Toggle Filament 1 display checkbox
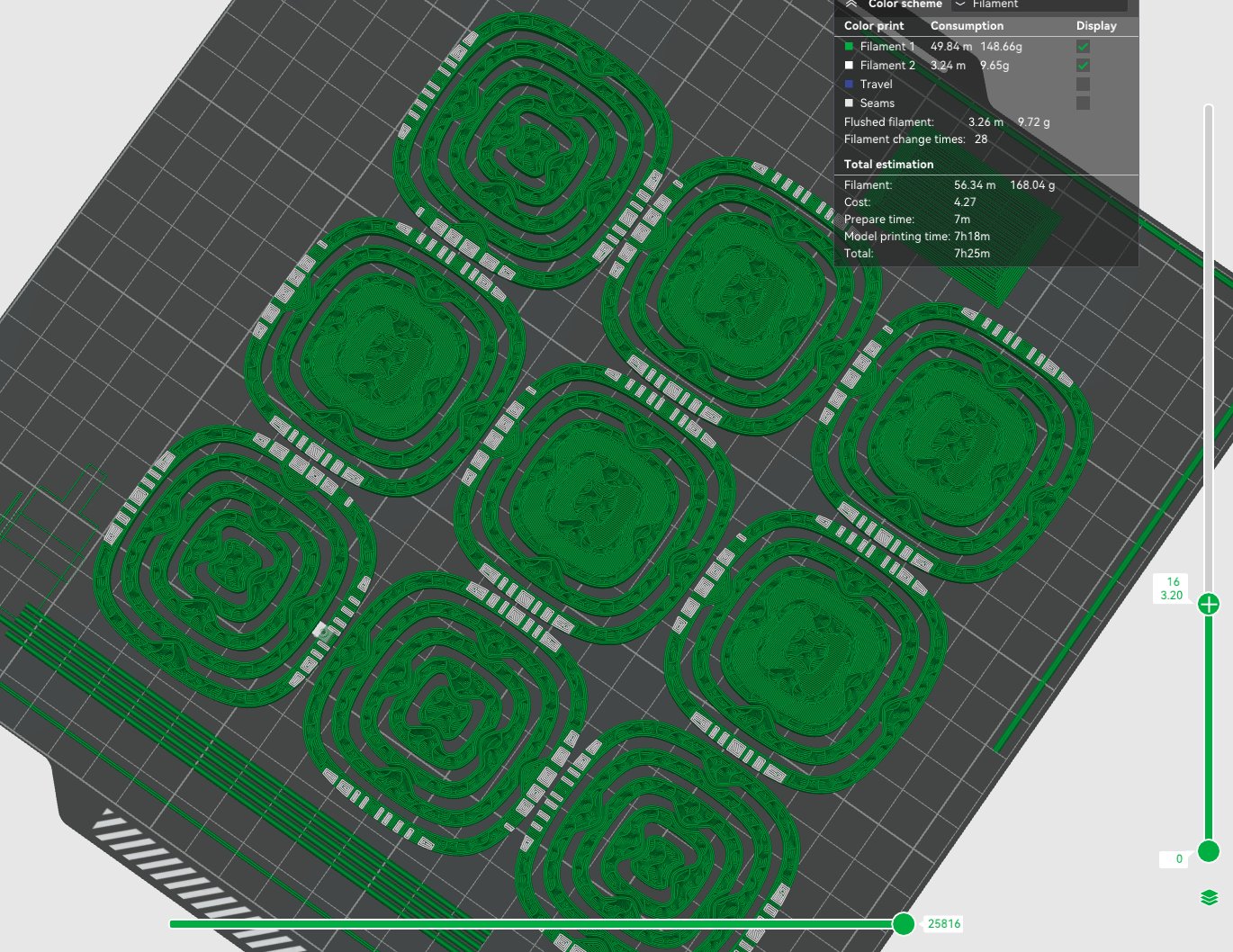 tap(1083, 46)
